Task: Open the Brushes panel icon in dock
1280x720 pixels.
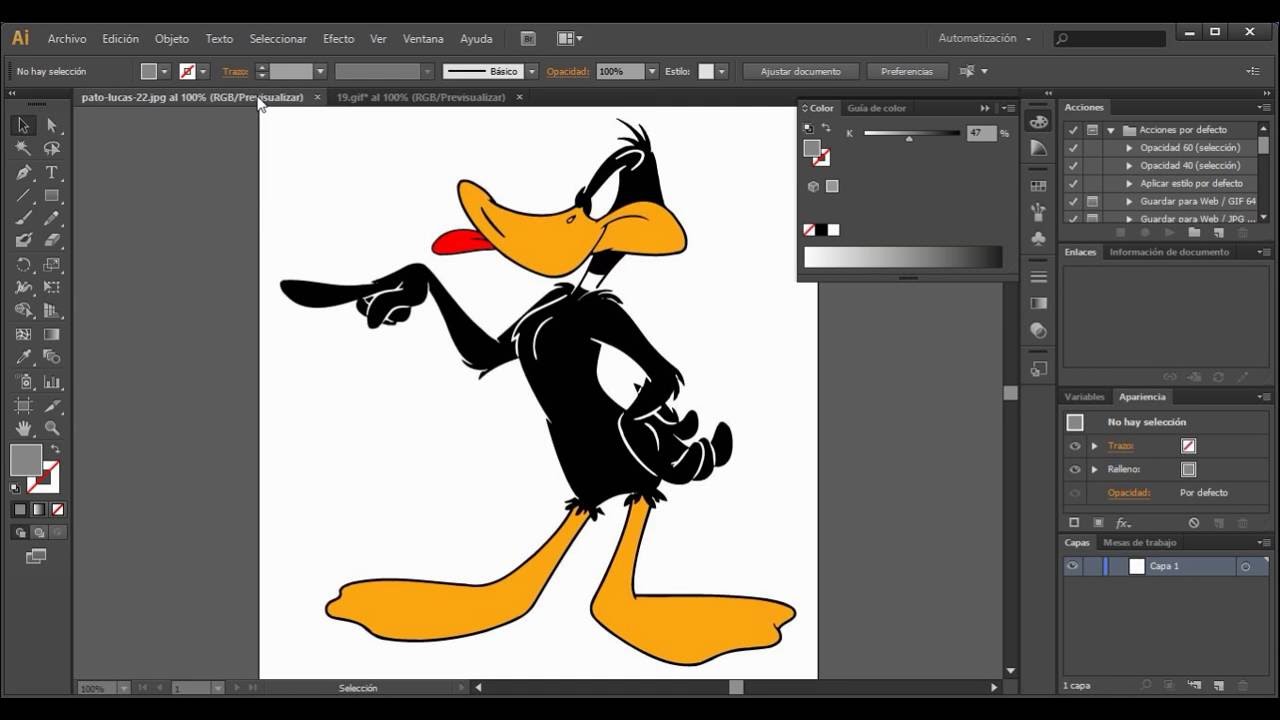Action: click(x=1039, y=212)
